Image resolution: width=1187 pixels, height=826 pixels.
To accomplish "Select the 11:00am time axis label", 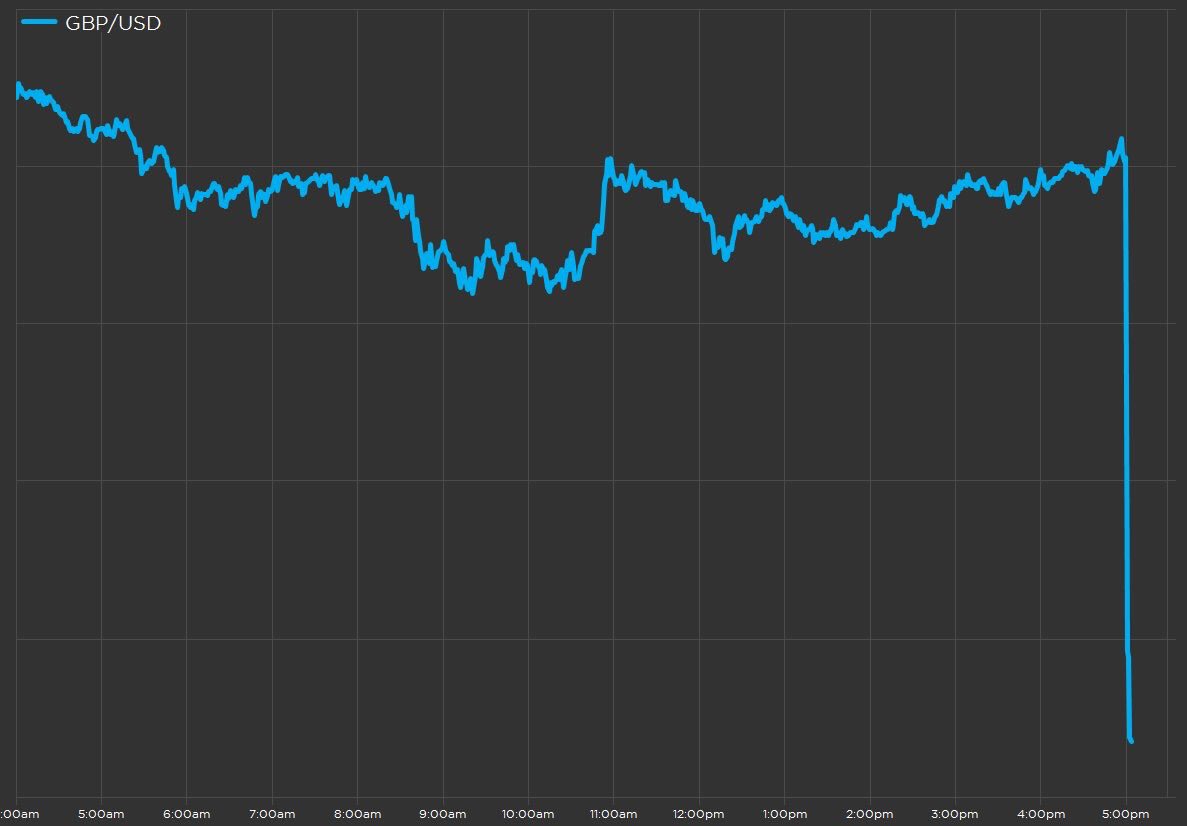I will pyautogui.click(x=613, y=815).
